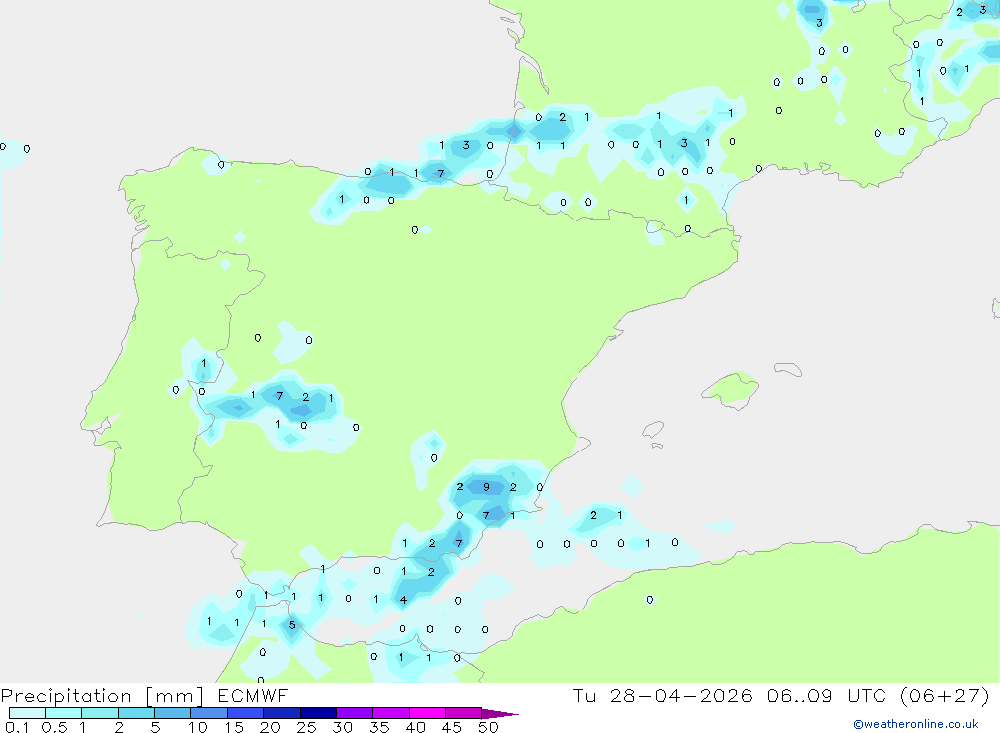Click the legend label '10'
Viewport: 1000px width, 733px height.
198,727
